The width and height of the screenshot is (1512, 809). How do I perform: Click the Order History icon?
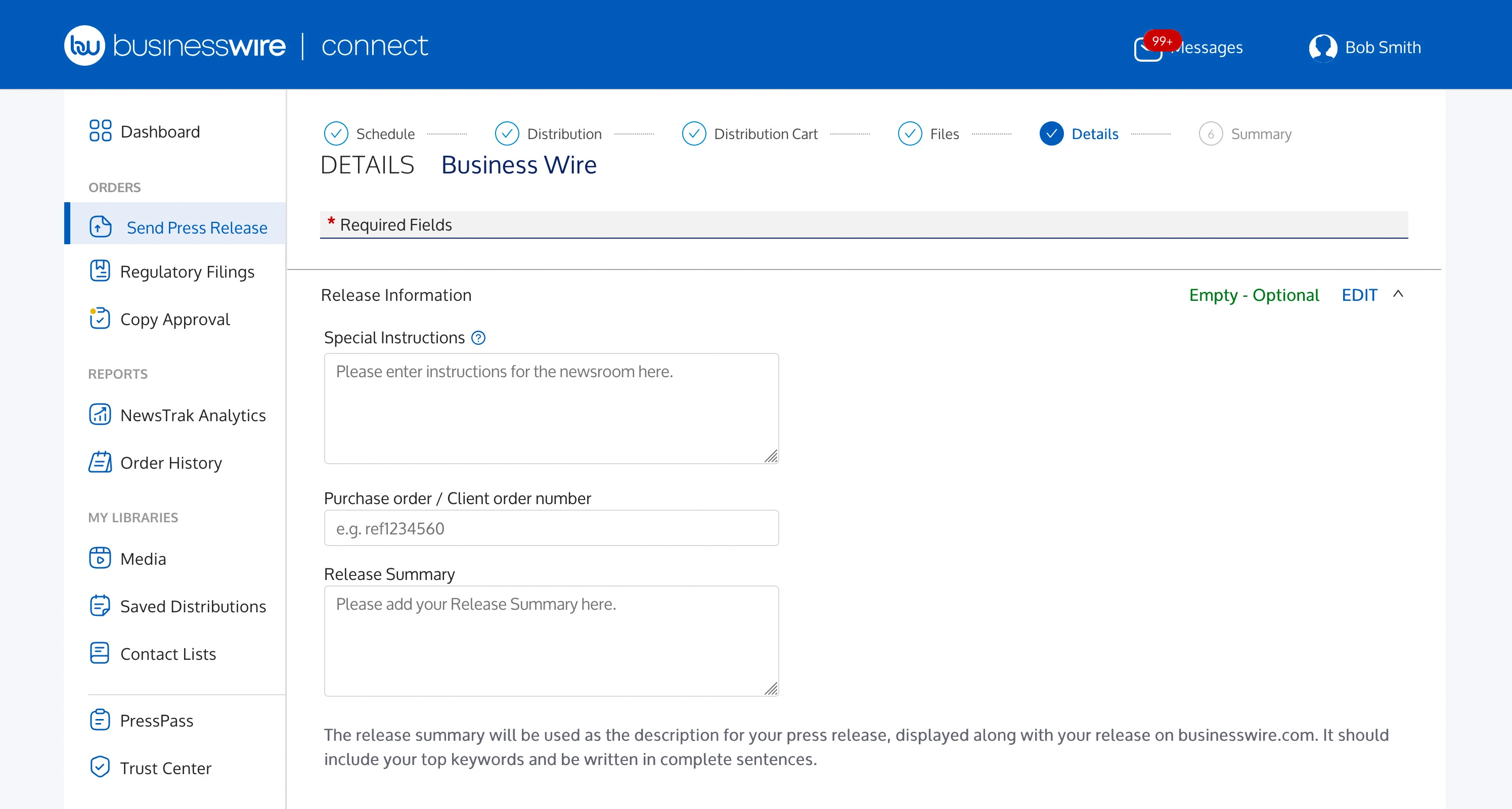pos(100,462)
